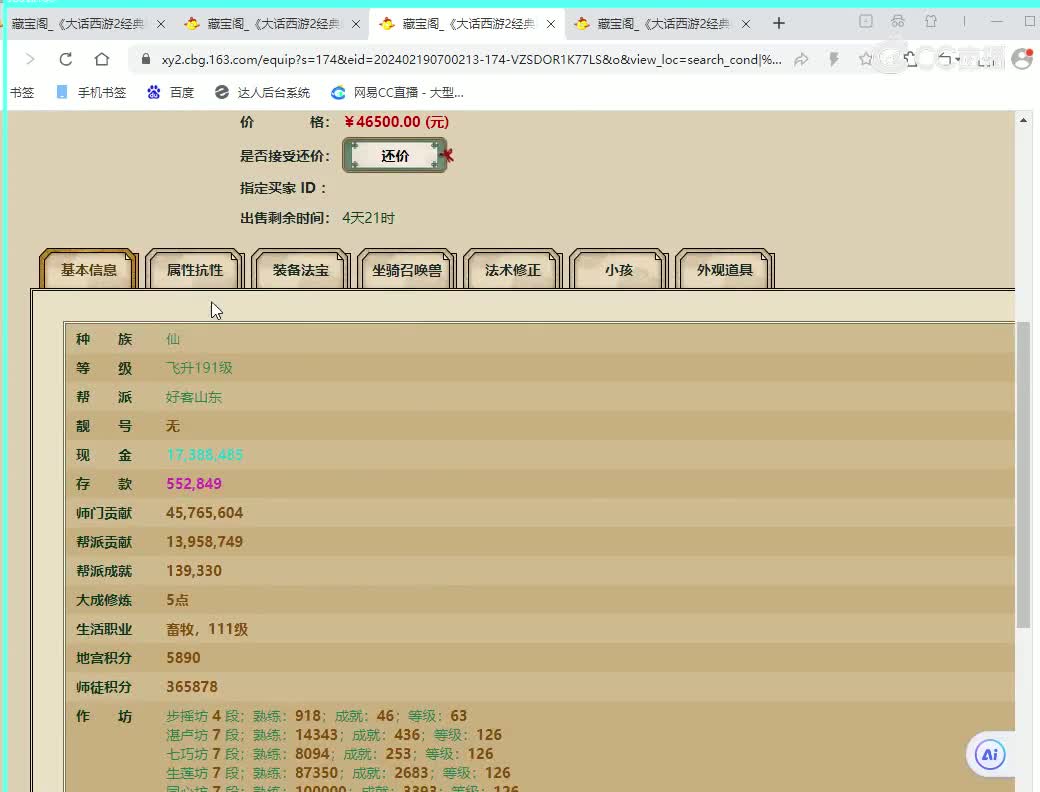Open the 达人后台系统 bookmark

pyautogui.click(x=263, y=92)
